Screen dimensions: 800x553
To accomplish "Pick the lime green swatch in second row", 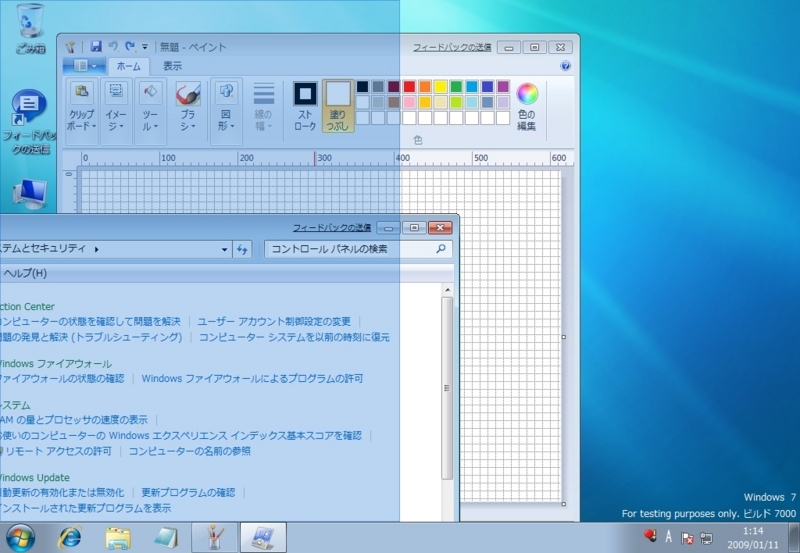I will (456, 102).
